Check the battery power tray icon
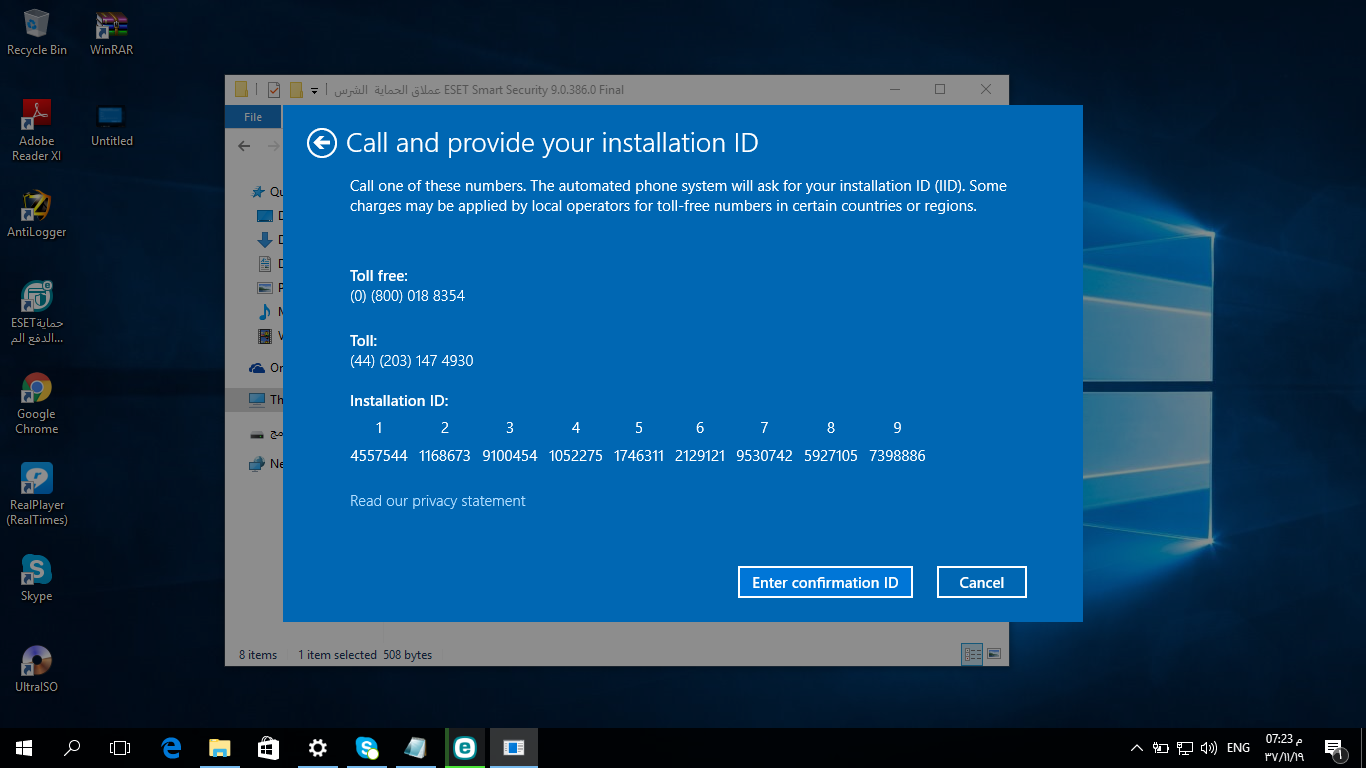This screenshot has width=1366, height=768. [1161, 748]
